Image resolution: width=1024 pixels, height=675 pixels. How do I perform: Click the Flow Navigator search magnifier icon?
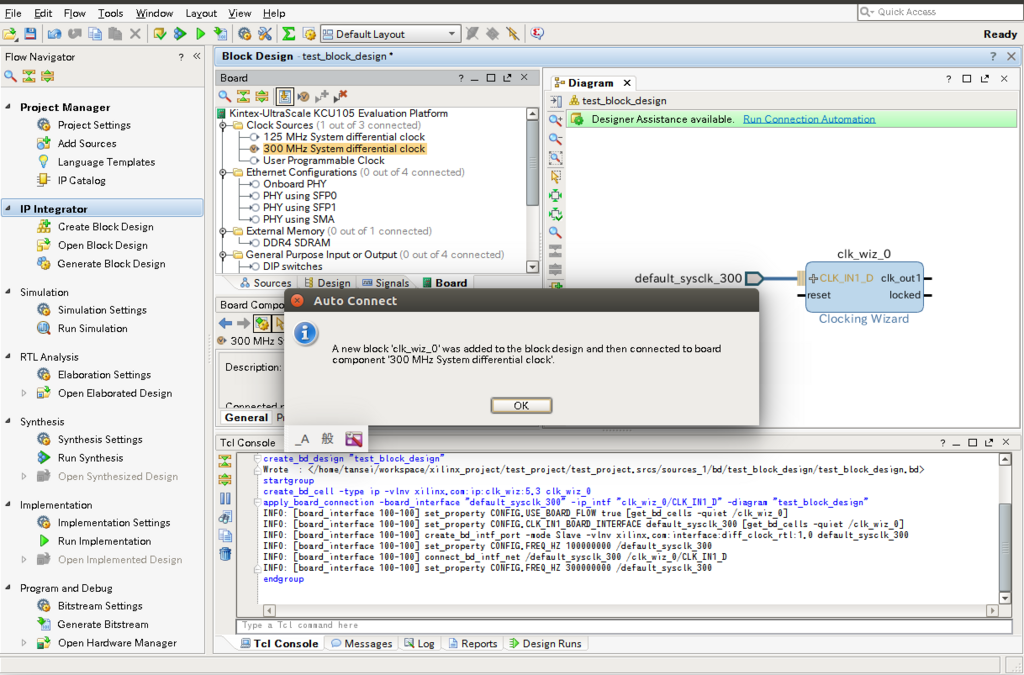(x=10, y=76)
